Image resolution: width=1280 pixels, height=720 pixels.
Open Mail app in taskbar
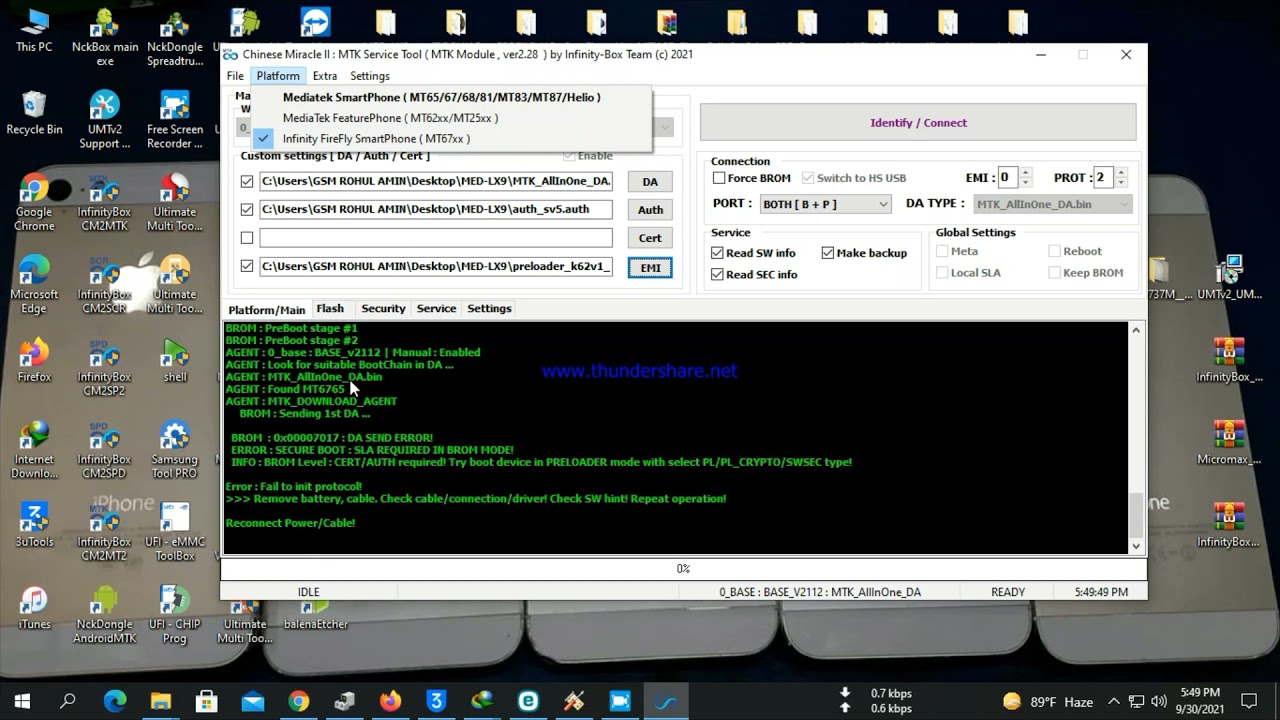[252, 701]
